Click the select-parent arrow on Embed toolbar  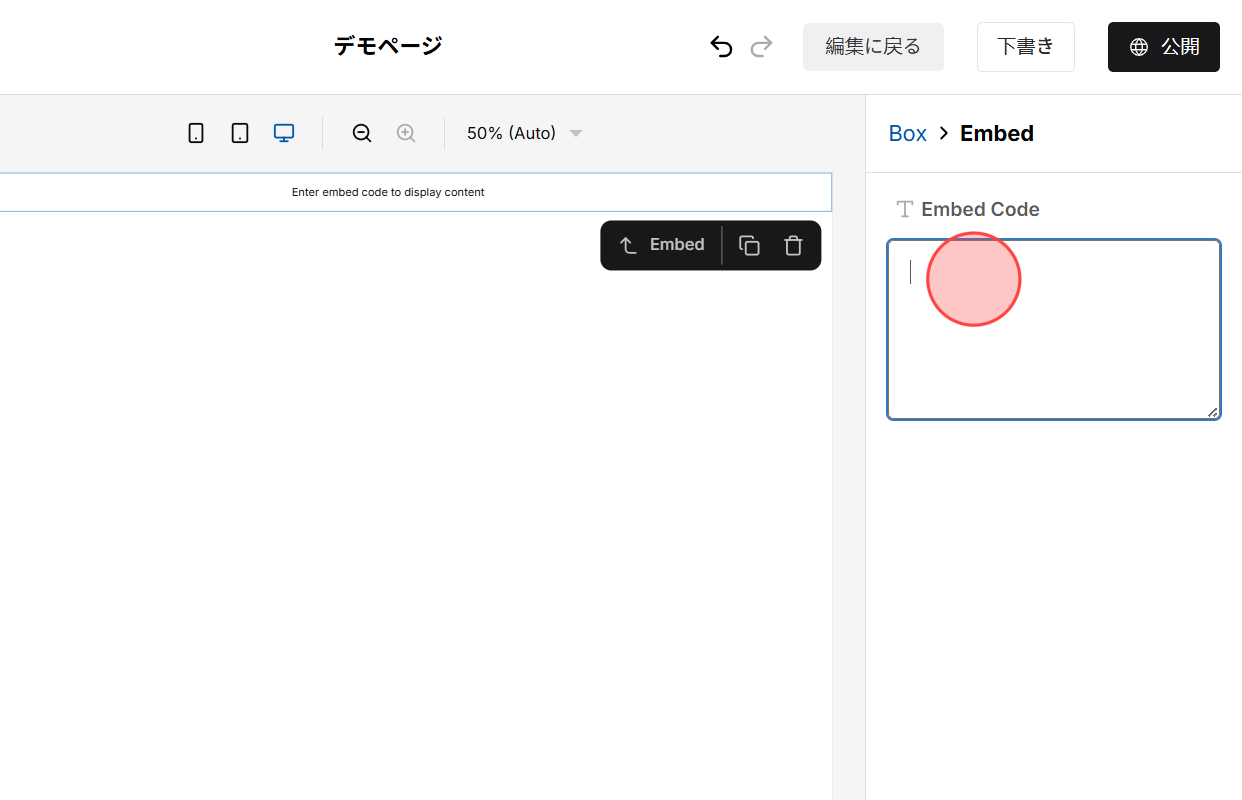[x=628, y=244]
